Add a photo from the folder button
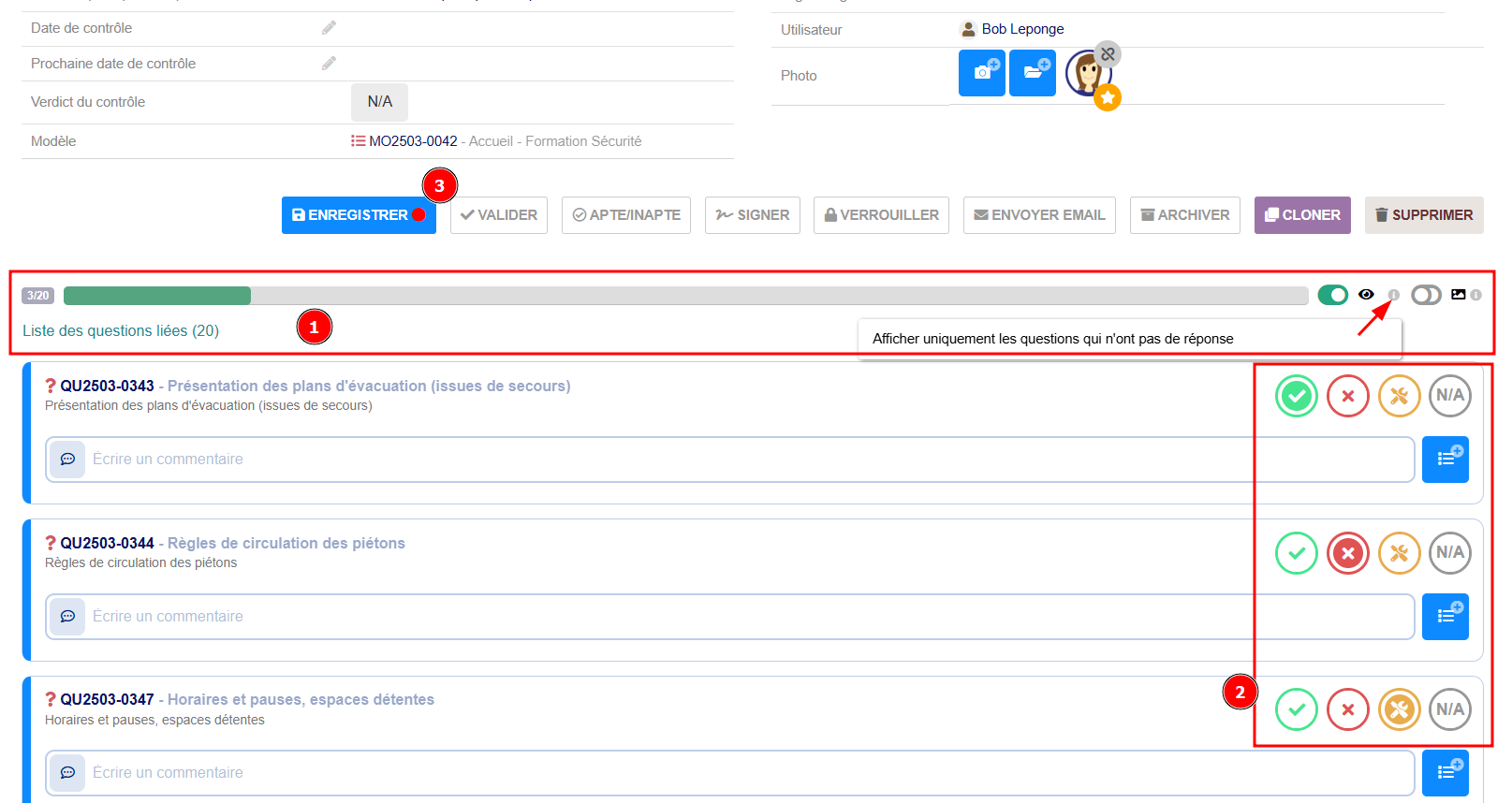This screenshot has width=1512, height=803. click(1033, 73)
